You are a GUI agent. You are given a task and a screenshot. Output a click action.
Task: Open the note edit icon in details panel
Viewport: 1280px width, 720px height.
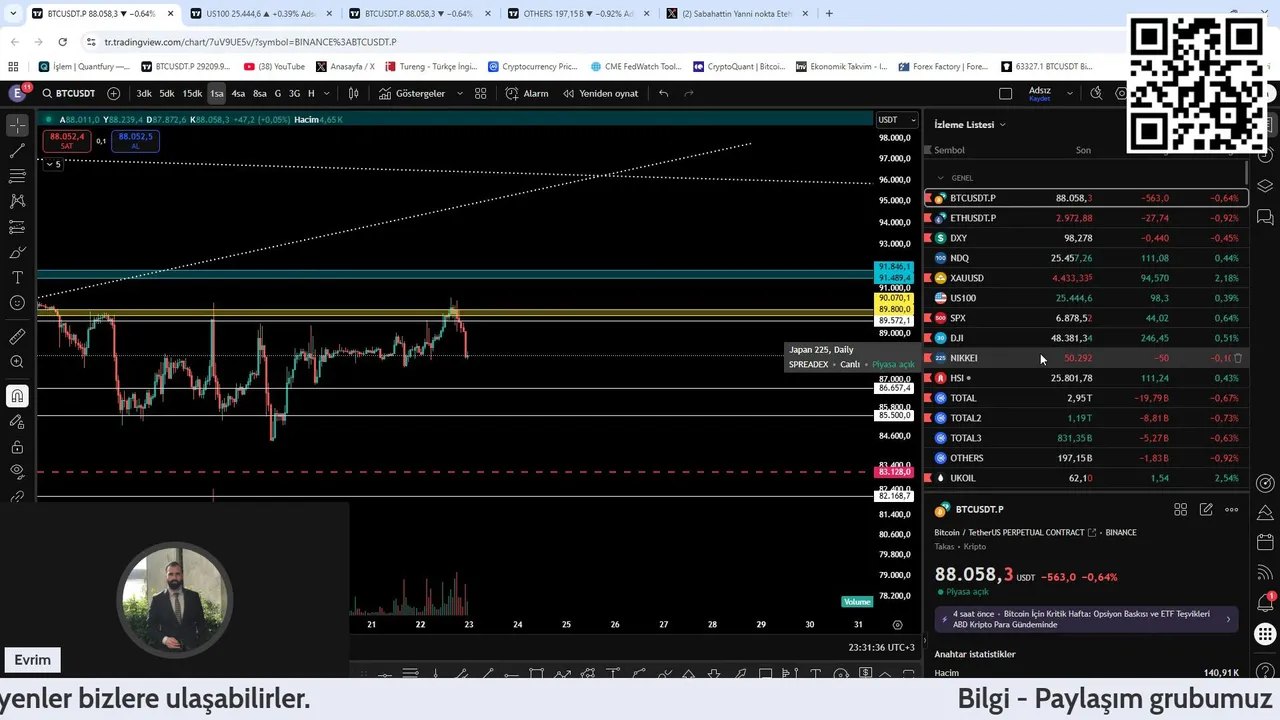pos(1206,510)
